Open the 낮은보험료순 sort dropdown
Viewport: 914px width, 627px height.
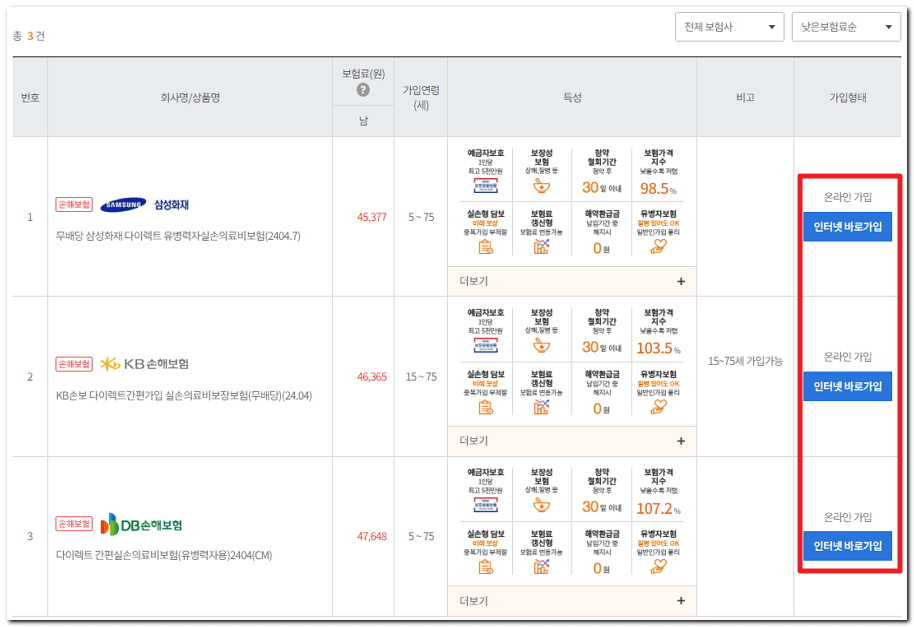(846, 27)
